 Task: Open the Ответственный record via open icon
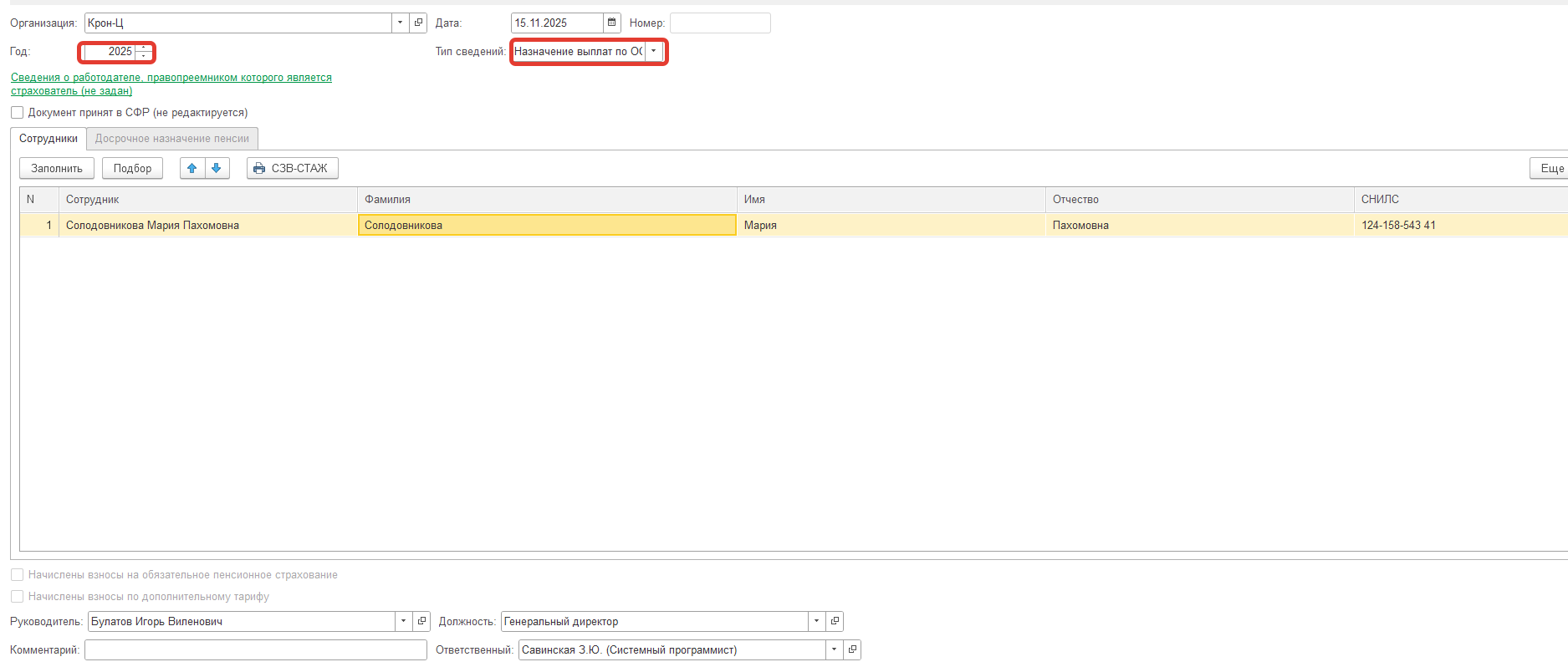click(x=852, y=649)
